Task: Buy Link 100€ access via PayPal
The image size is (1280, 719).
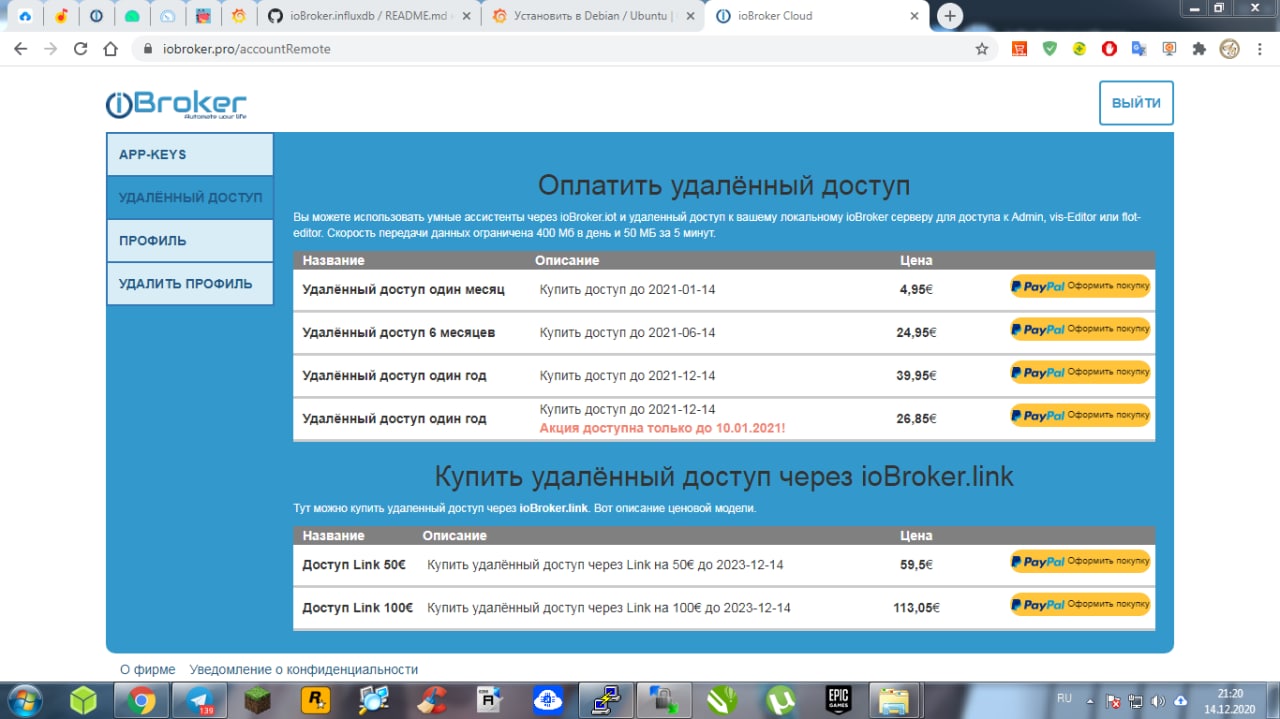Action: click(1080, 604)
